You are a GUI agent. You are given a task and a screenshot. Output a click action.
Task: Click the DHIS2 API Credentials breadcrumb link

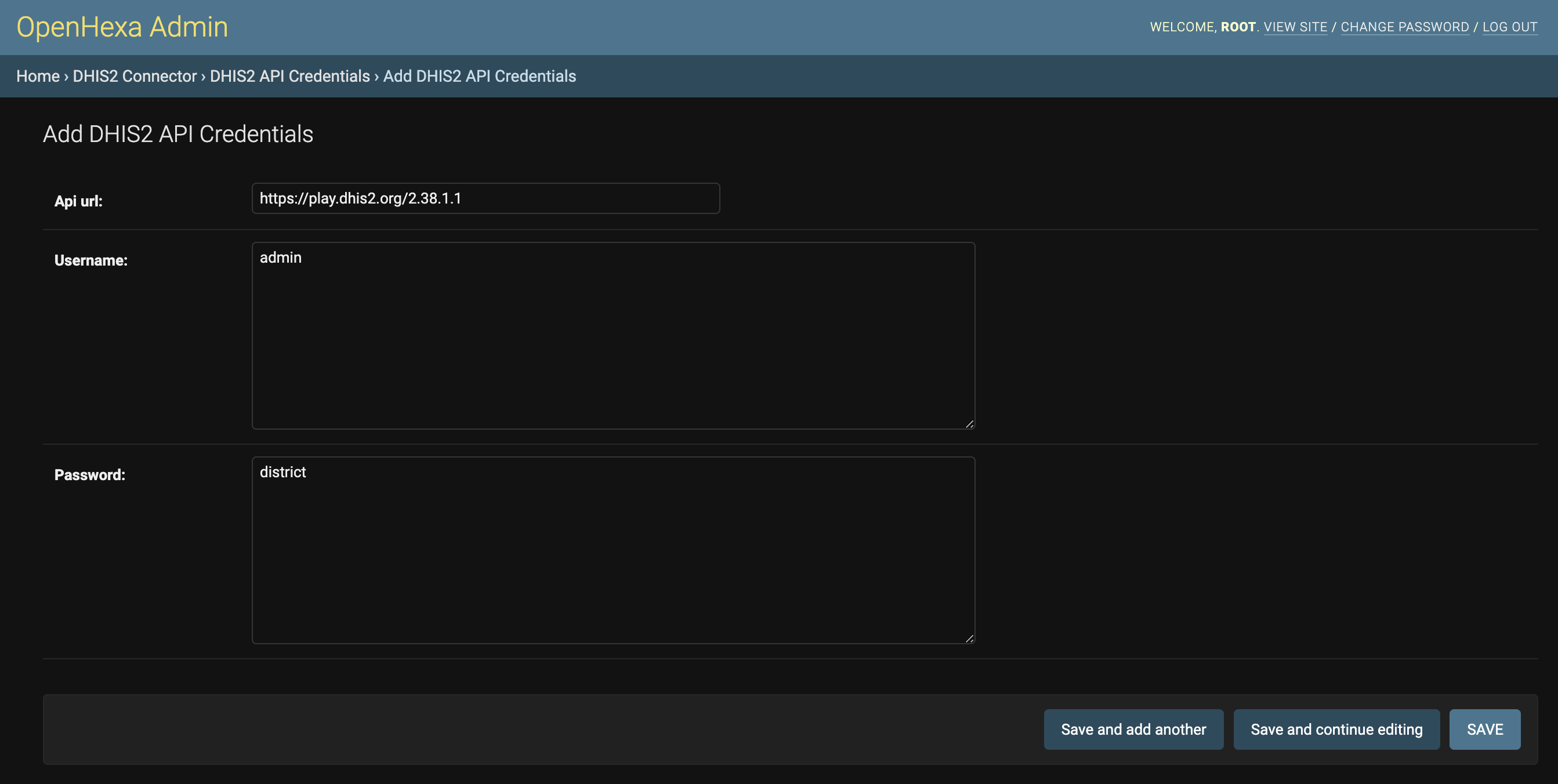click(290, 75)
